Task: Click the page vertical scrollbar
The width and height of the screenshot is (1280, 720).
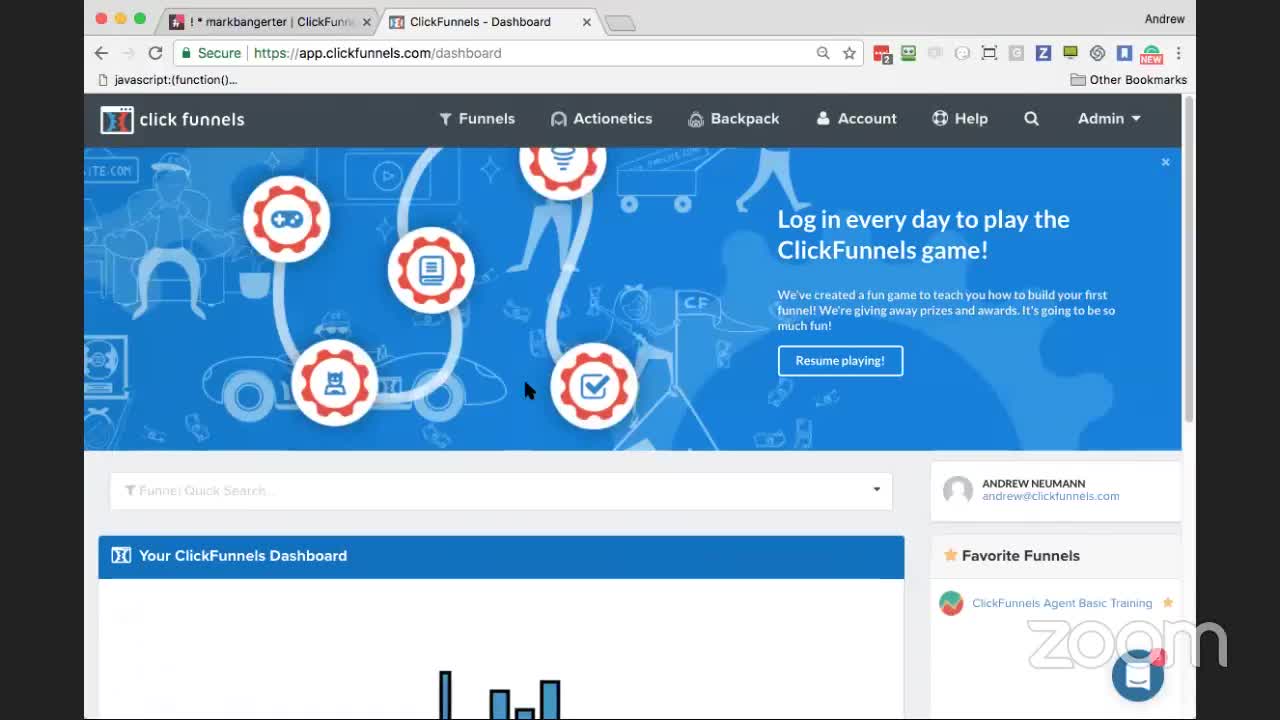Action: (1188, 260)
